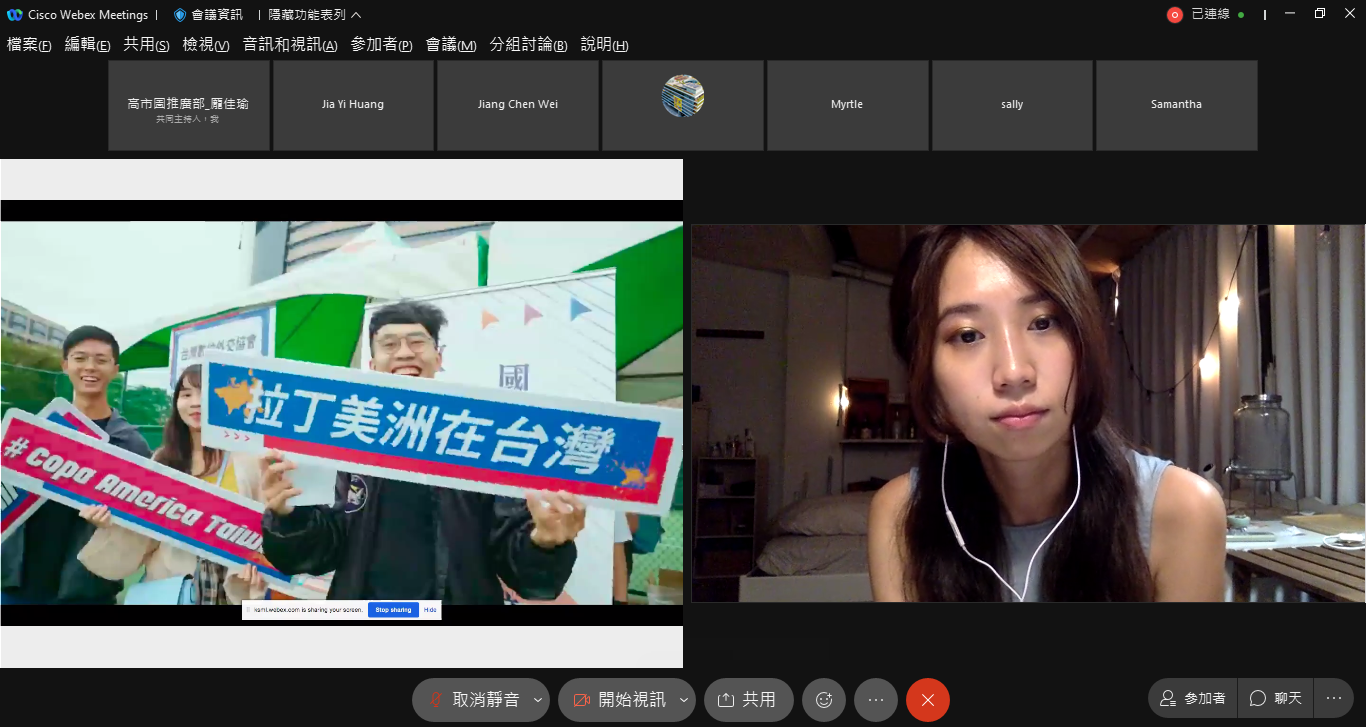Click the 會議資訊 shield icon
Image resolution: width=1366 pixels, height=727 pixels.
pyautogui.click(x=180, y=15)
